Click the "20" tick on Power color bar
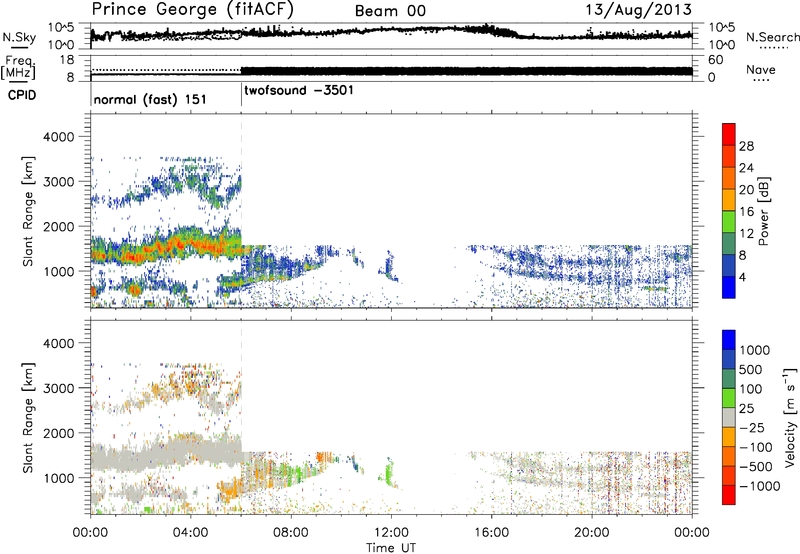This screenshot has width=800, height=554. (746, 190)
